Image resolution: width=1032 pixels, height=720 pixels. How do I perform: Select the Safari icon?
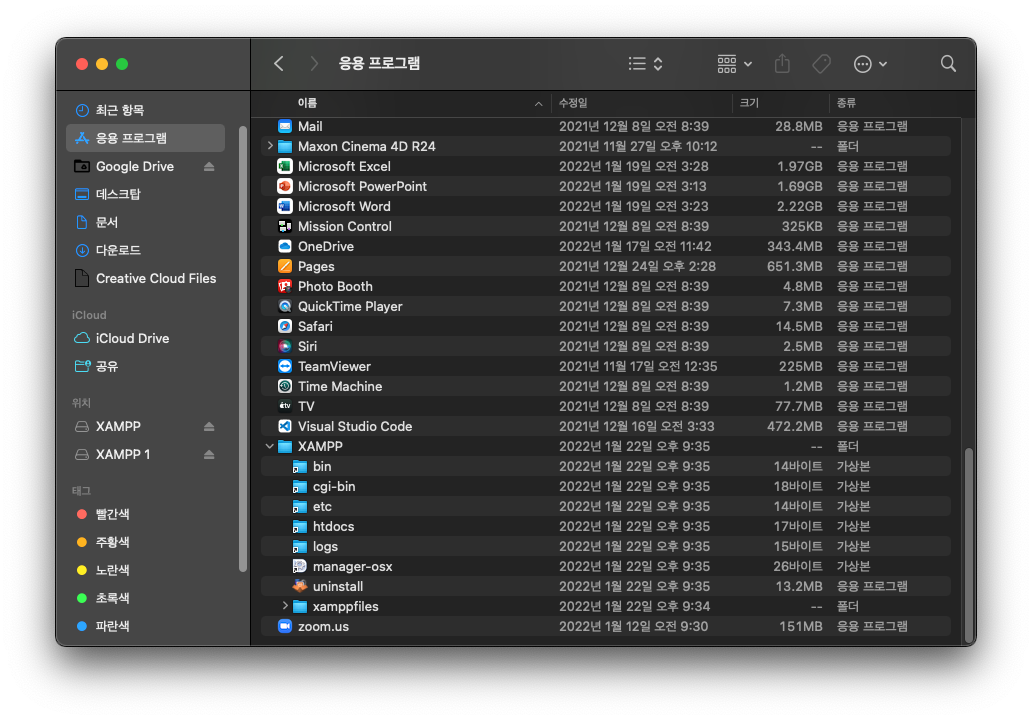tap(285, 326)
